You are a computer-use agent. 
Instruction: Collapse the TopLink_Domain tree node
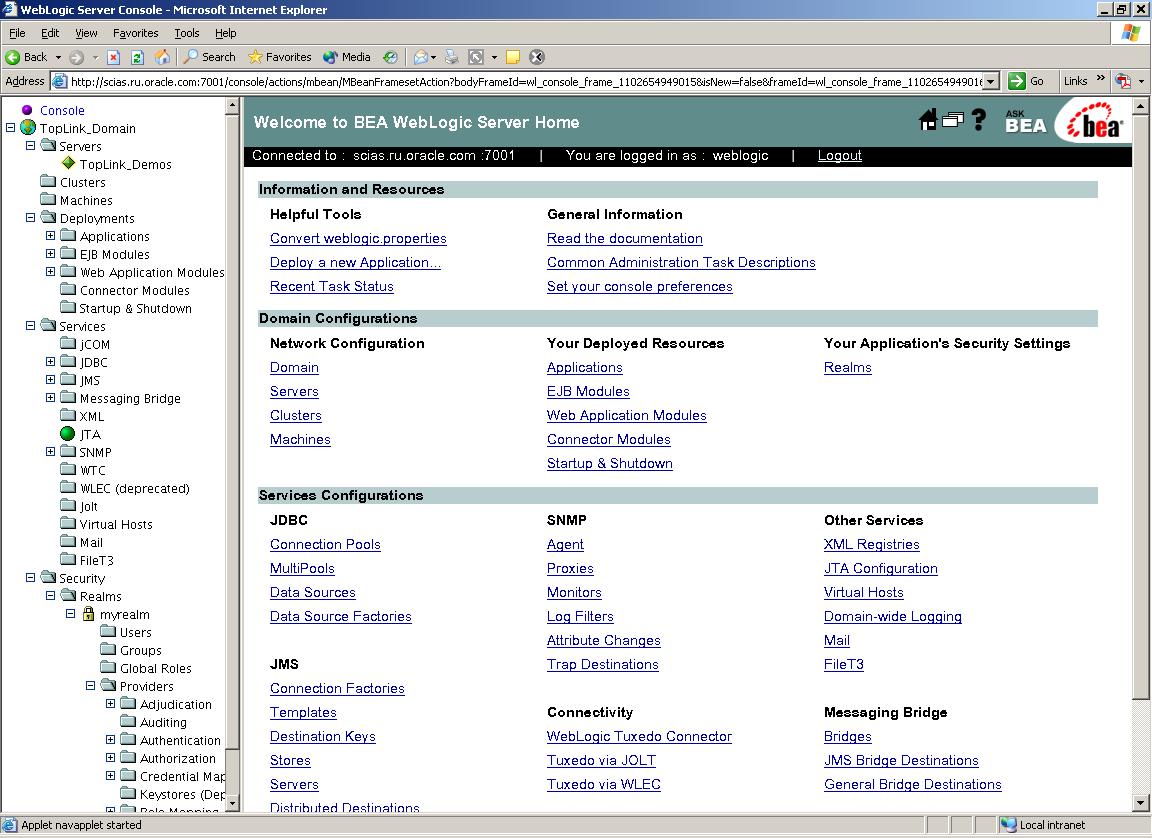pos(10,127)
